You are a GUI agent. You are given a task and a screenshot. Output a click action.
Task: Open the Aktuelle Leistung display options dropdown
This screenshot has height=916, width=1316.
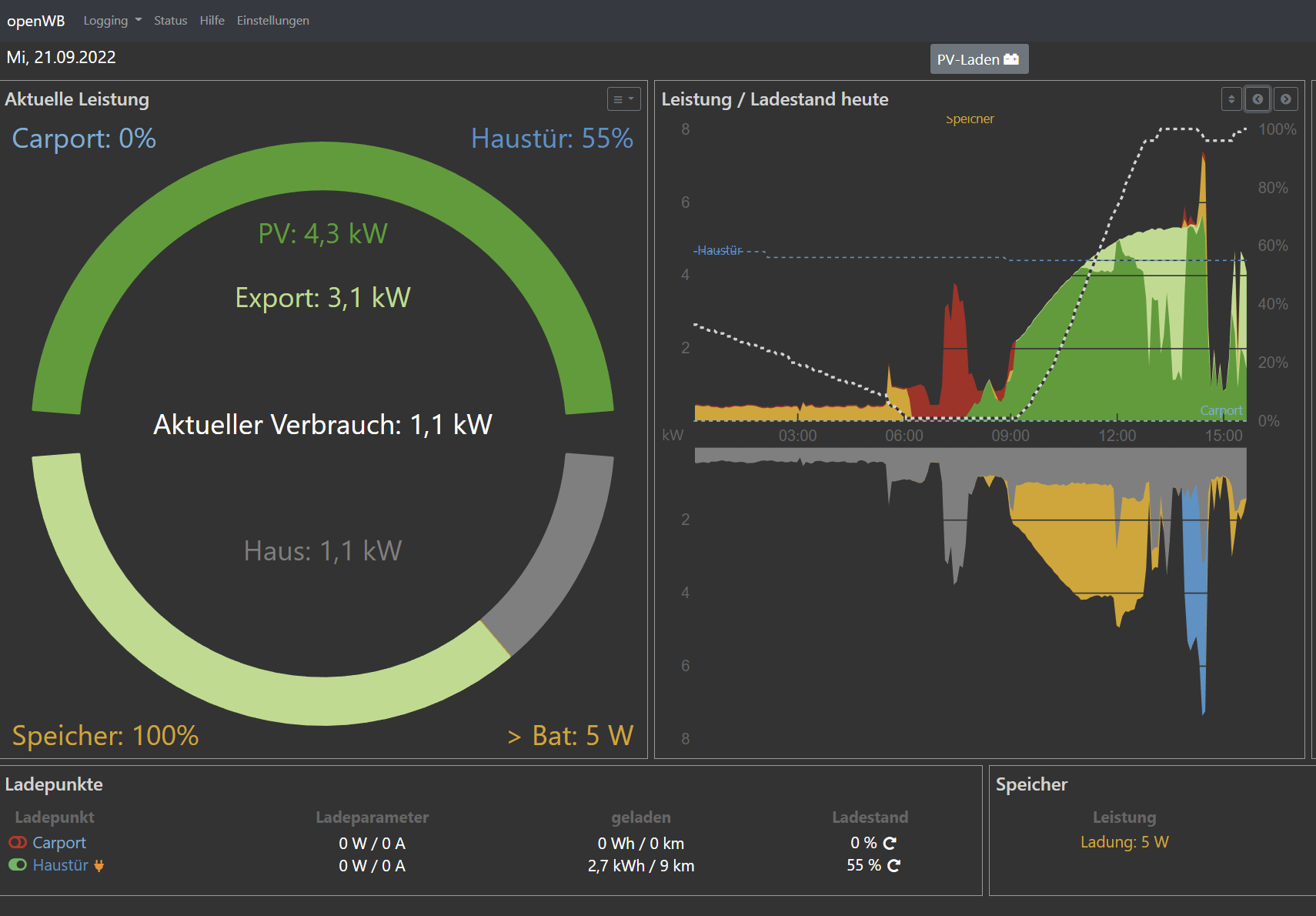[623, 99]
